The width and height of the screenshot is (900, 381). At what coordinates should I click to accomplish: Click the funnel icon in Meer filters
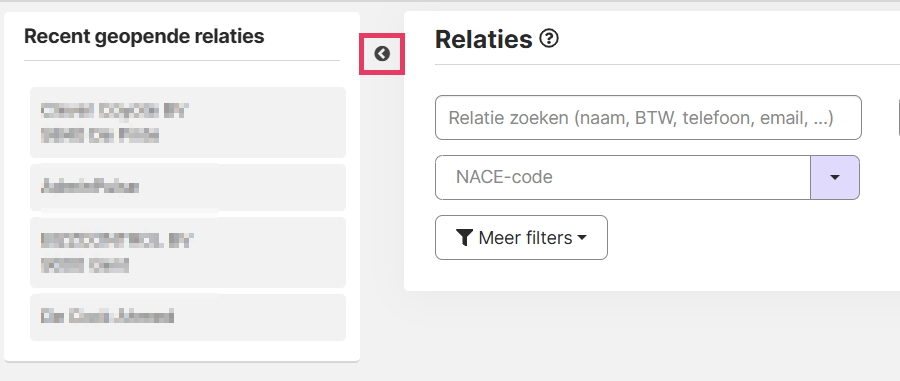[x=465, y=238]
